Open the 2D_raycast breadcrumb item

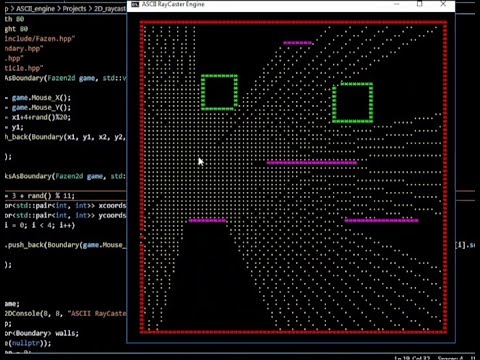[110, 9]
